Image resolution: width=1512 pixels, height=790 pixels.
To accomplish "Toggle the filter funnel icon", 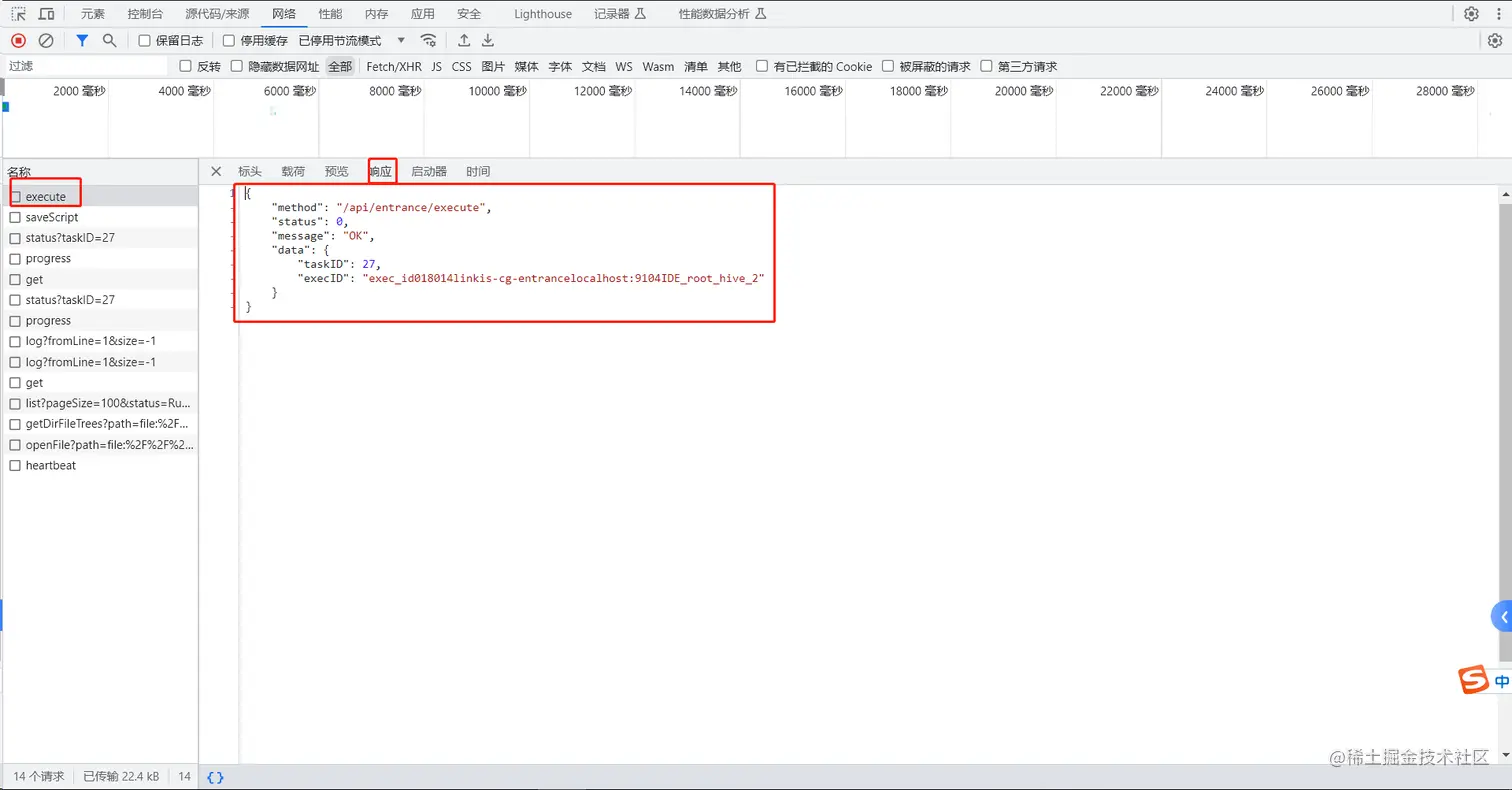I will pyautogui.click(x=83, y=41).
